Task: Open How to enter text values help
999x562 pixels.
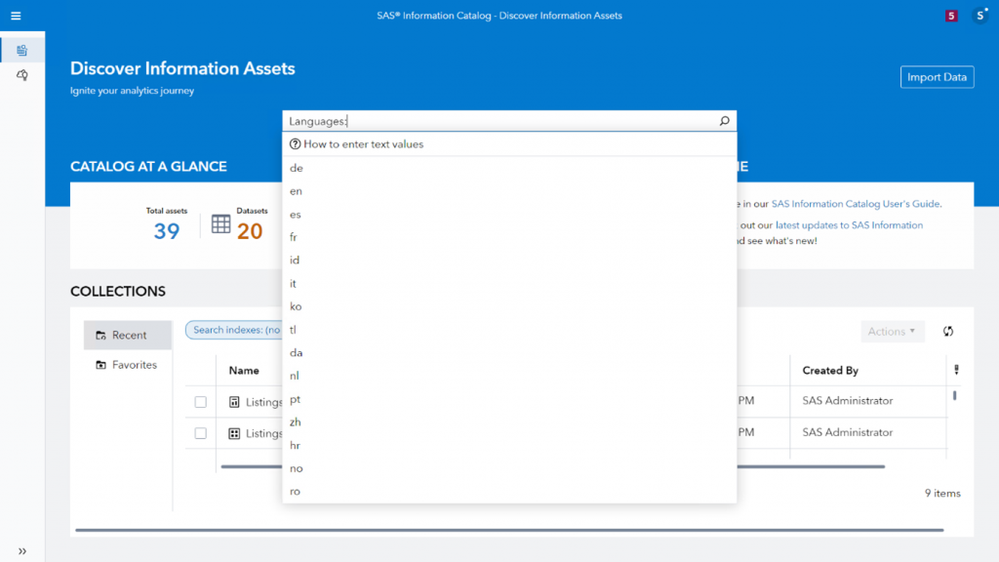Action: (356, 144)
